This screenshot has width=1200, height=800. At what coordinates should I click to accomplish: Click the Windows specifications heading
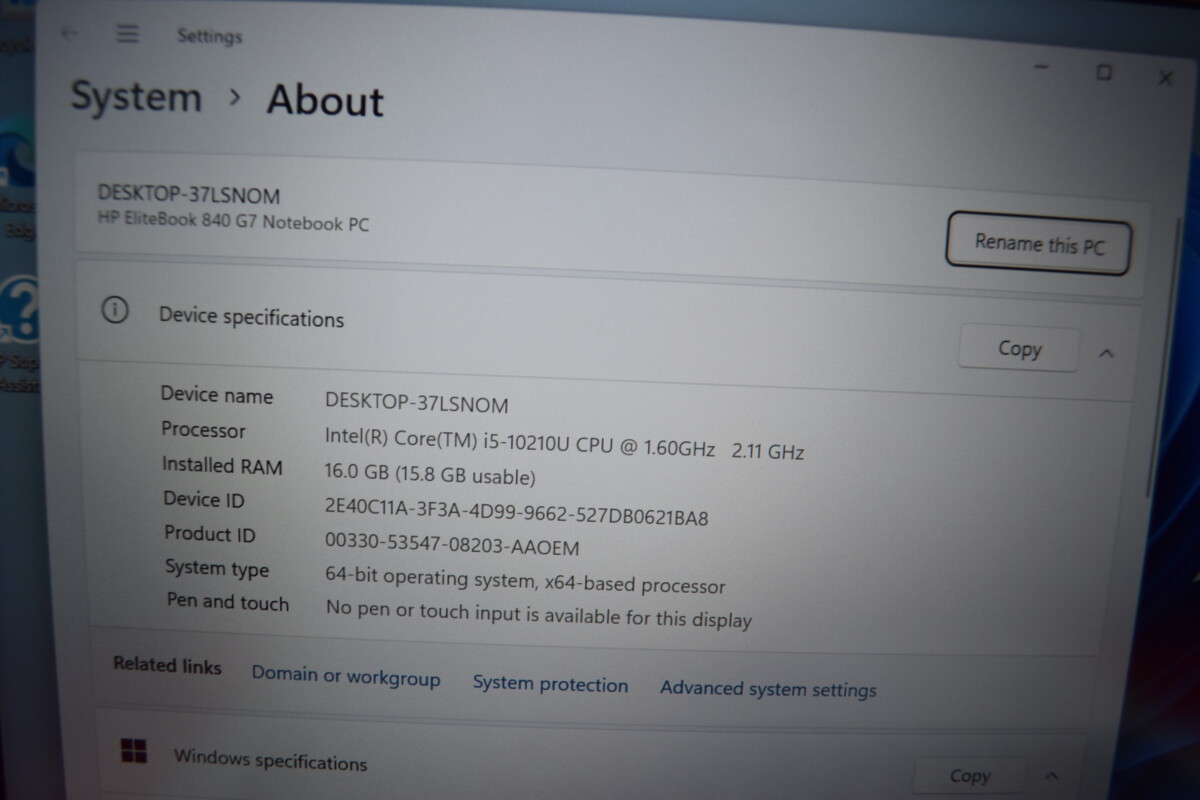click(270, 758)
